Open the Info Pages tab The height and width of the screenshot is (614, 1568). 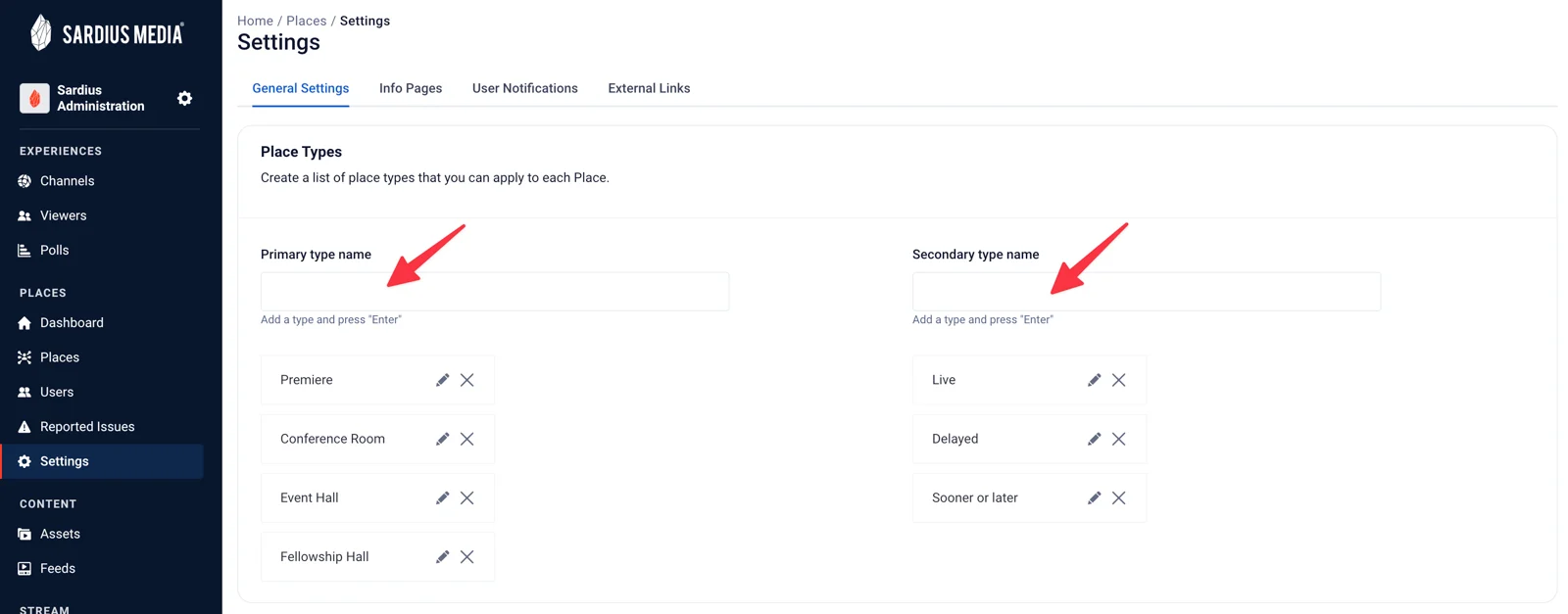click(x=411, y=88)
